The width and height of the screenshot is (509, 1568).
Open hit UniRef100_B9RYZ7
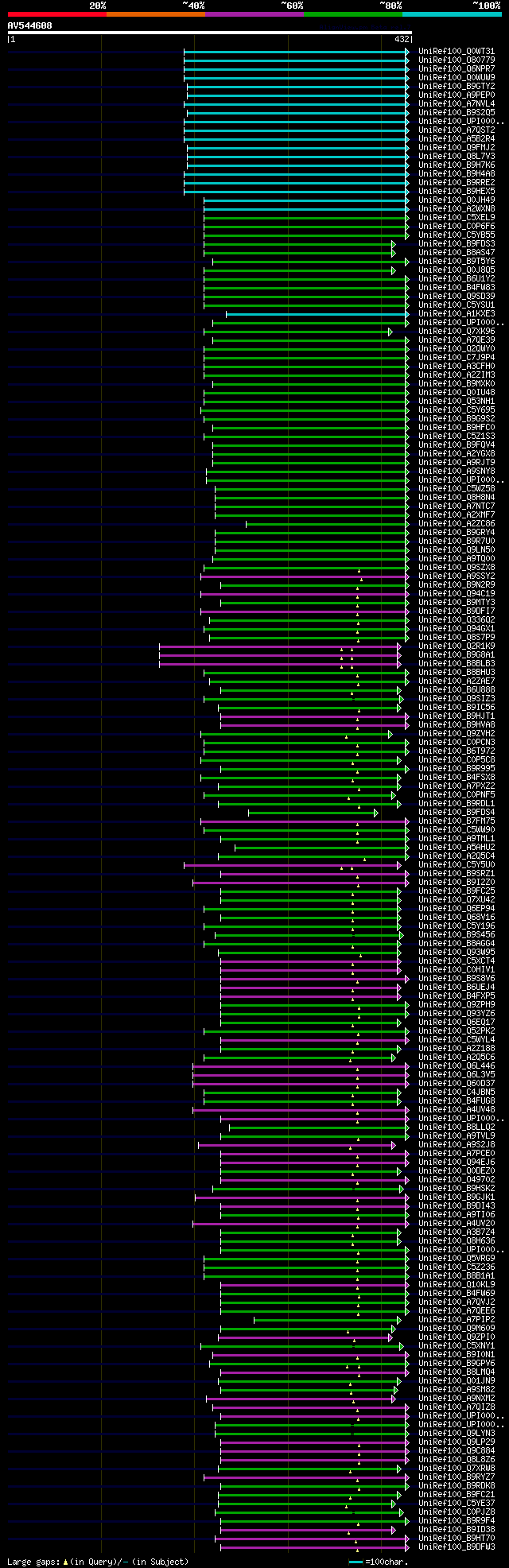457,1477
